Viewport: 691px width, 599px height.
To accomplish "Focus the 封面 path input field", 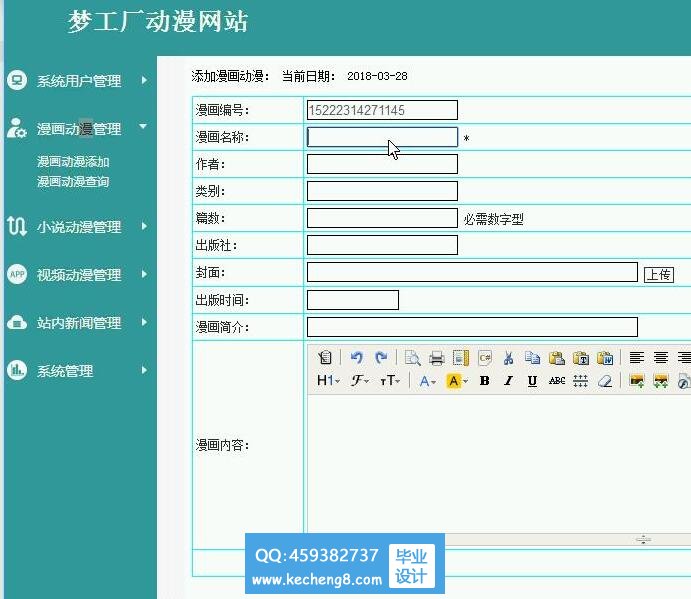I will point(472,272).
